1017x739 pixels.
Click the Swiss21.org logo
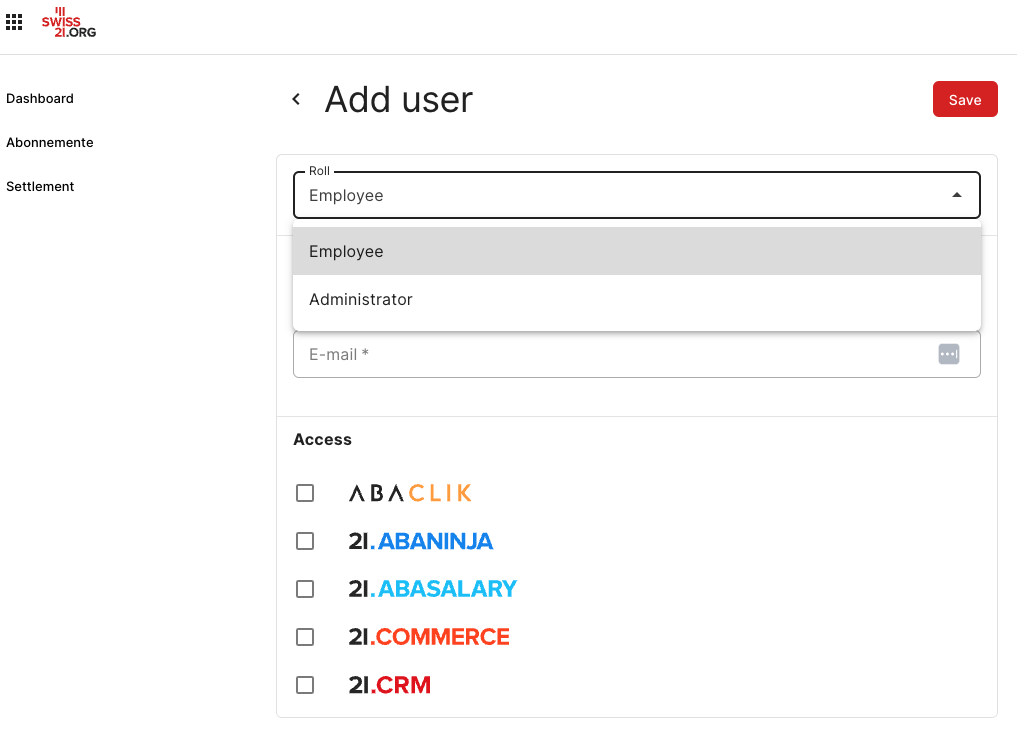(x=69, y=23)
